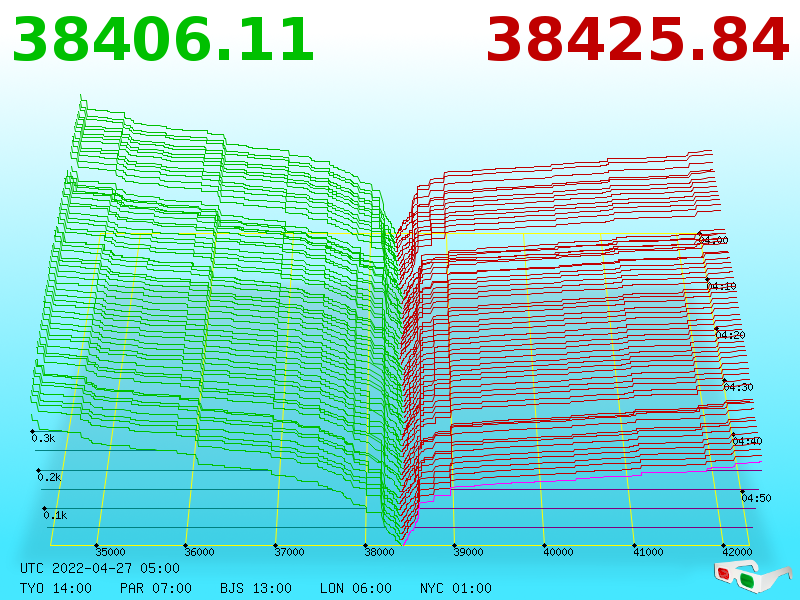Screen dimensions: 800x600
Task: Click the BJS 13:00 clock
Action: point(256,588)
